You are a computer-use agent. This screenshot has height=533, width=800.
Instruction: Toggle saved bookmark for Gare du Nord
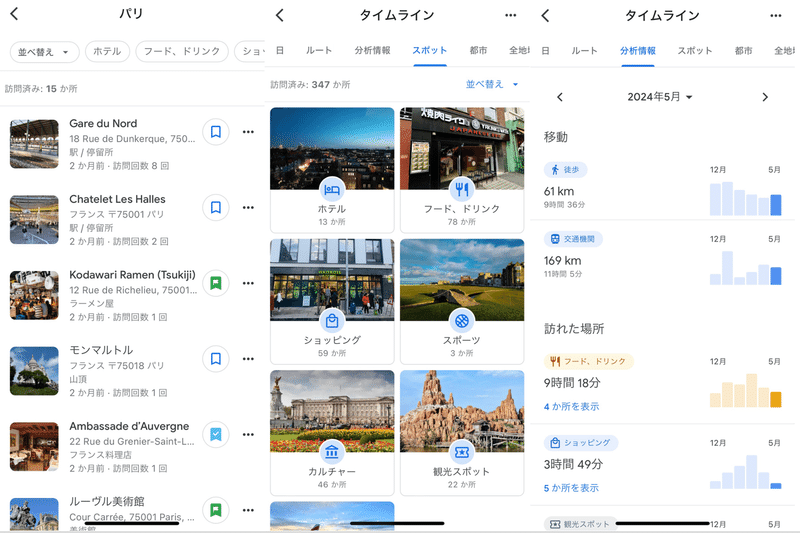click(x=216, y=132)
